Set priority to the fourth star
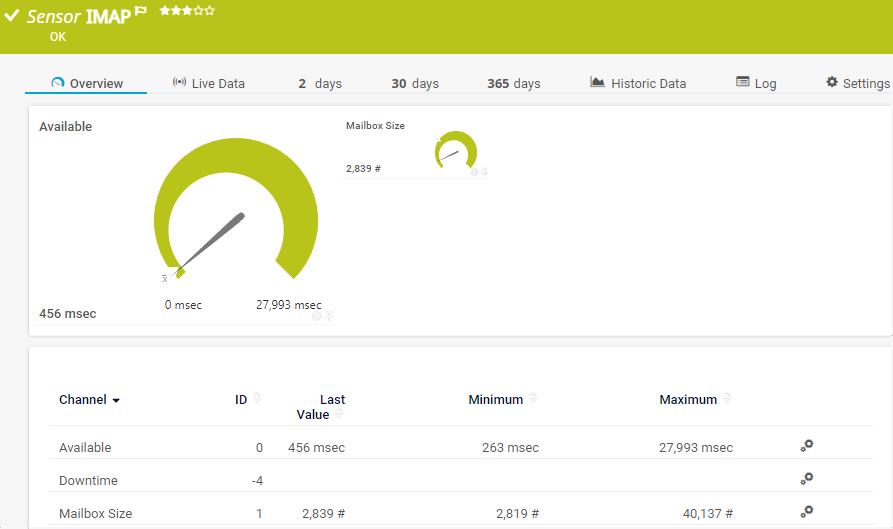 [x=198, y=11]
